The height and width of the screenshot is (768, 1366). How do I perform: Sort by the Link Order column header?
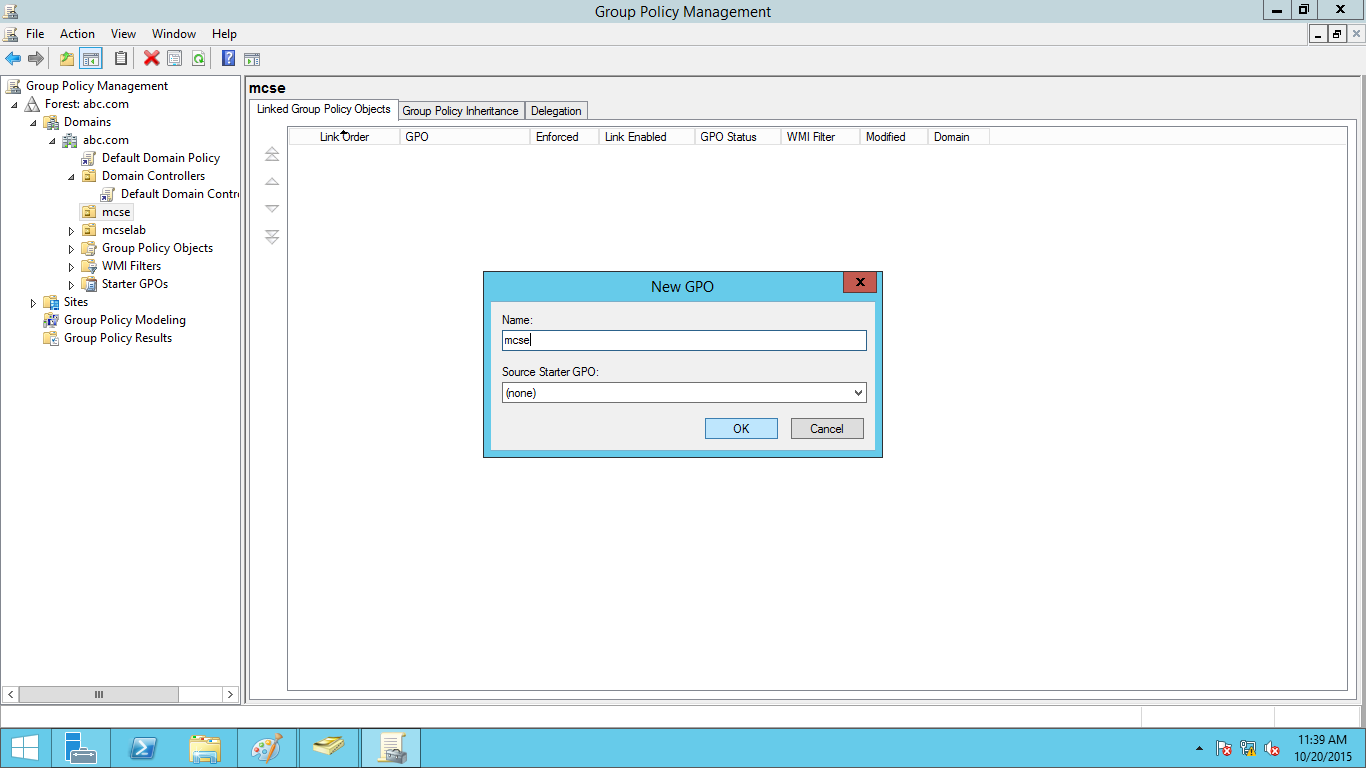(x=344, y=137)
